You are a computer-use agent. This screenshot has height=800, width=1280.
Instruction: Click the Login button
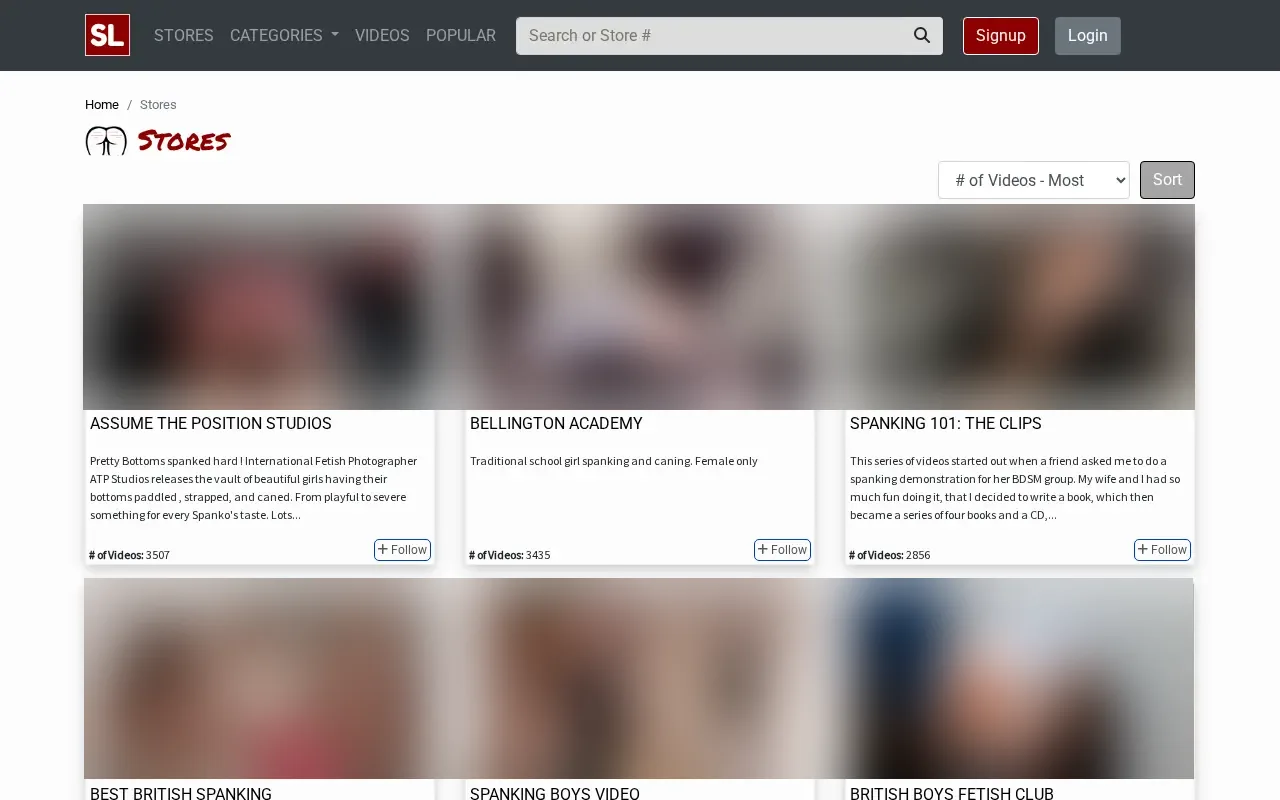(x=1088, y=36)
